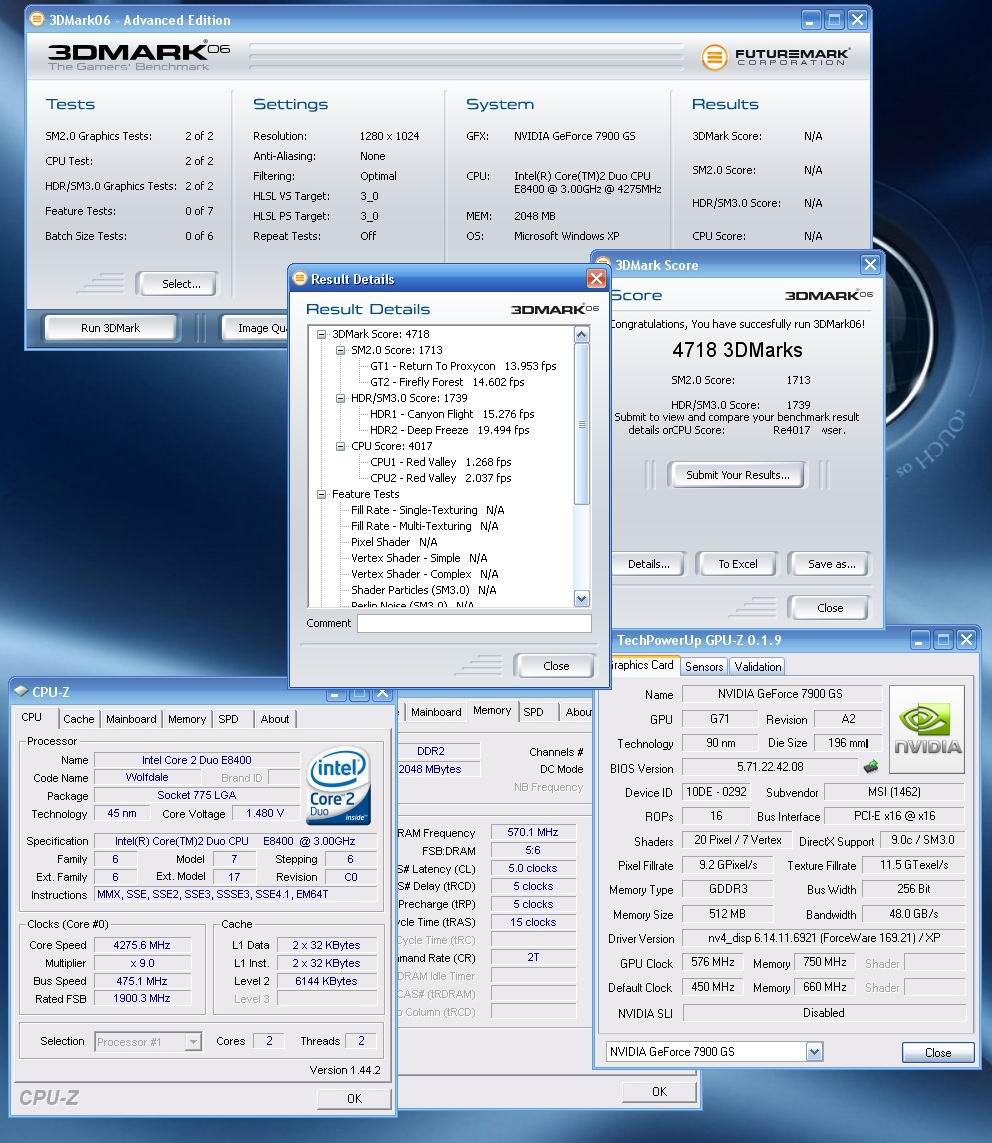Select GT1 - Return To Proxycon row
992x1143 pixels.
coord(463,366)
